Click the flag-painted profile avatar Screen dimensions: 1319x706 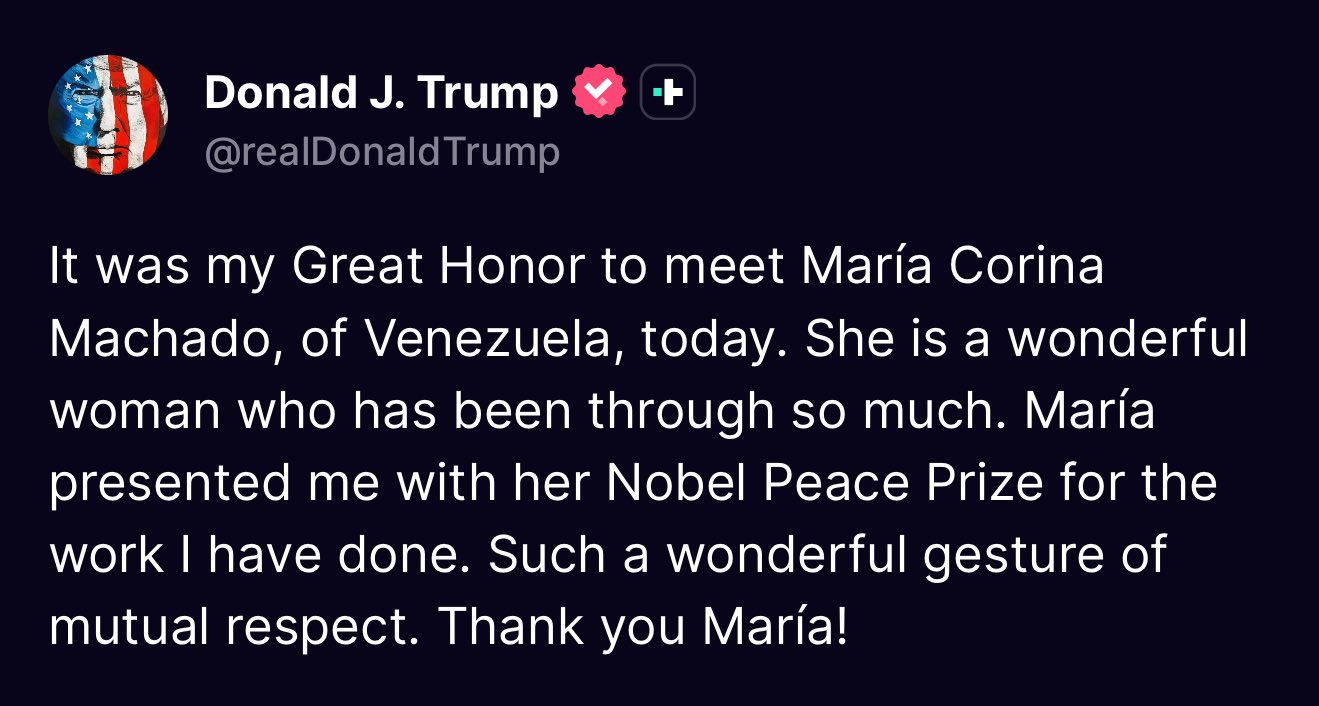(x=108, y=115)
